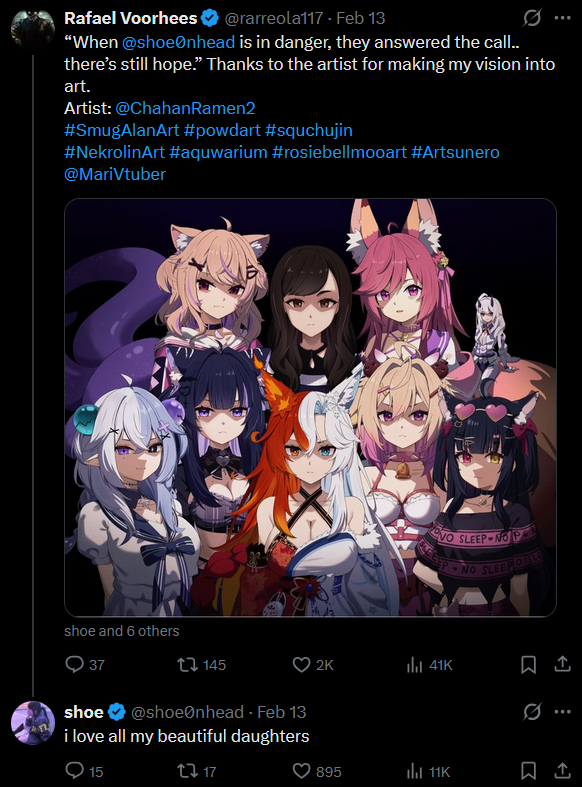Visit the @MariVtuber profile mention

pos(115,174)
